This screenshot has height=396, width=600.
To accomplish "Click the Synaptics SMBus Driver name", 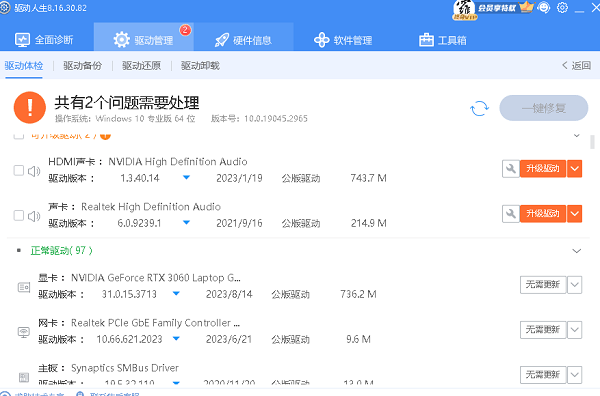I will coord(125,368).
